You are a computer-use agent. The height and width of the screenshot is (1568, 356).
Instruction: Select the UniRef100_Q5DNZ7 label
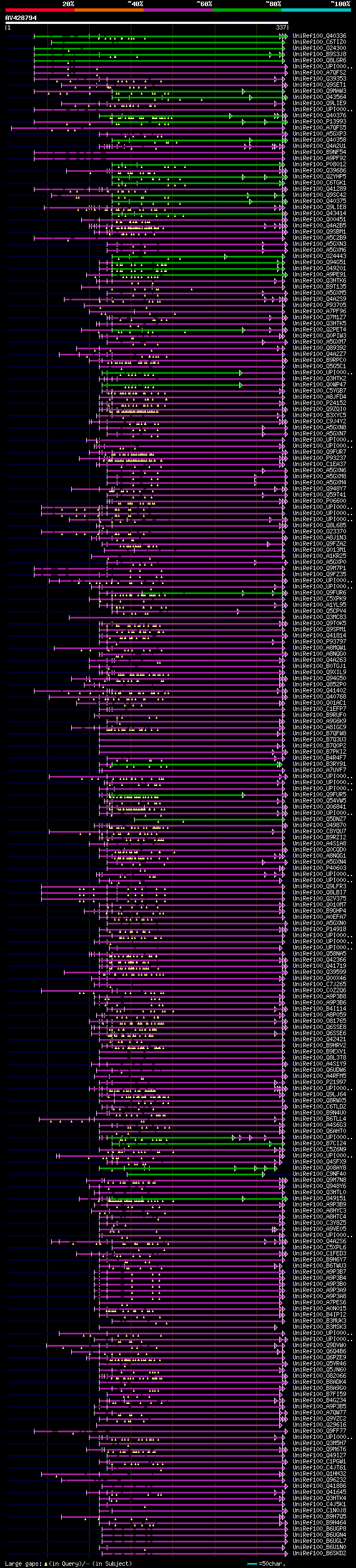tap(319, 819)
